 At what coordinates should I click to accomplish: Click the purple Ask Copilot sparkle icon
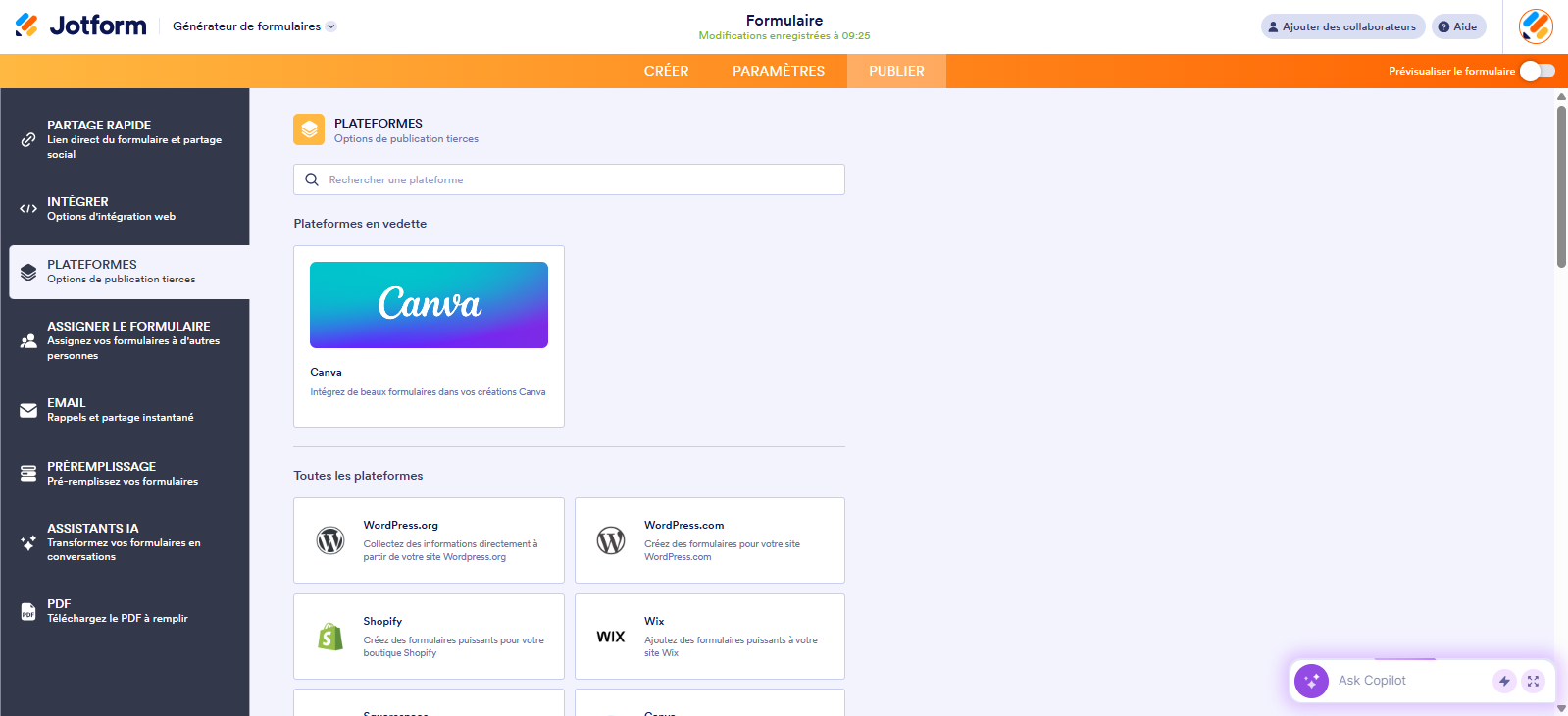coord(1311,681)
